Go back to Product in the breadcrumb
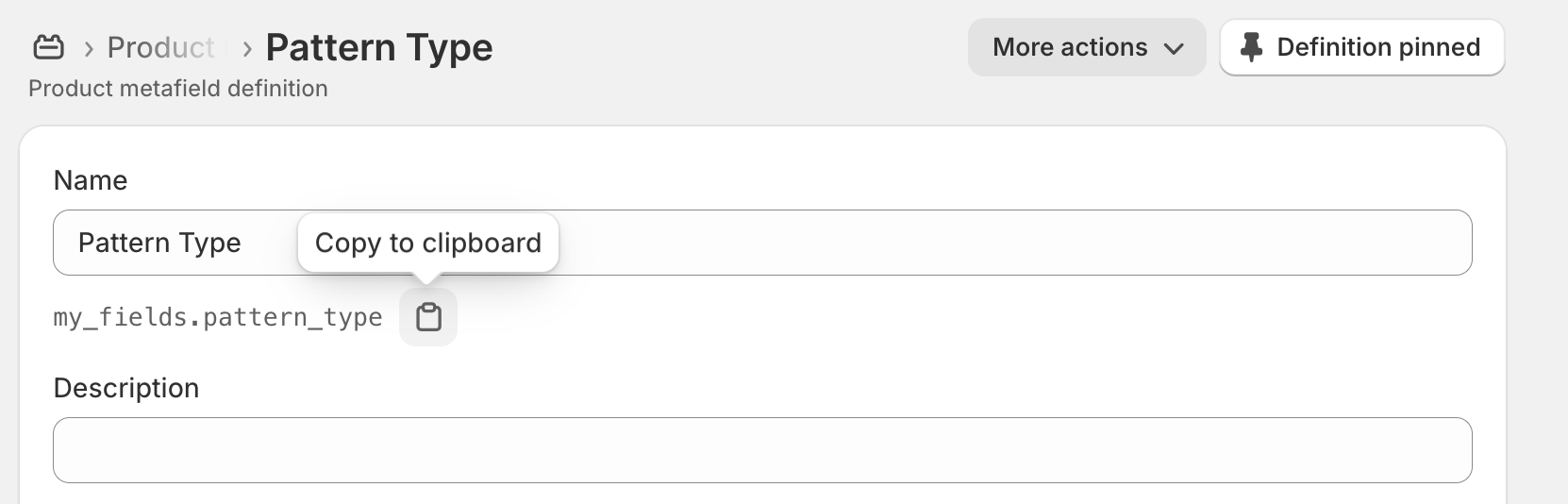The width and height of the screenshot is (1568, 504). tap(161, 47)
